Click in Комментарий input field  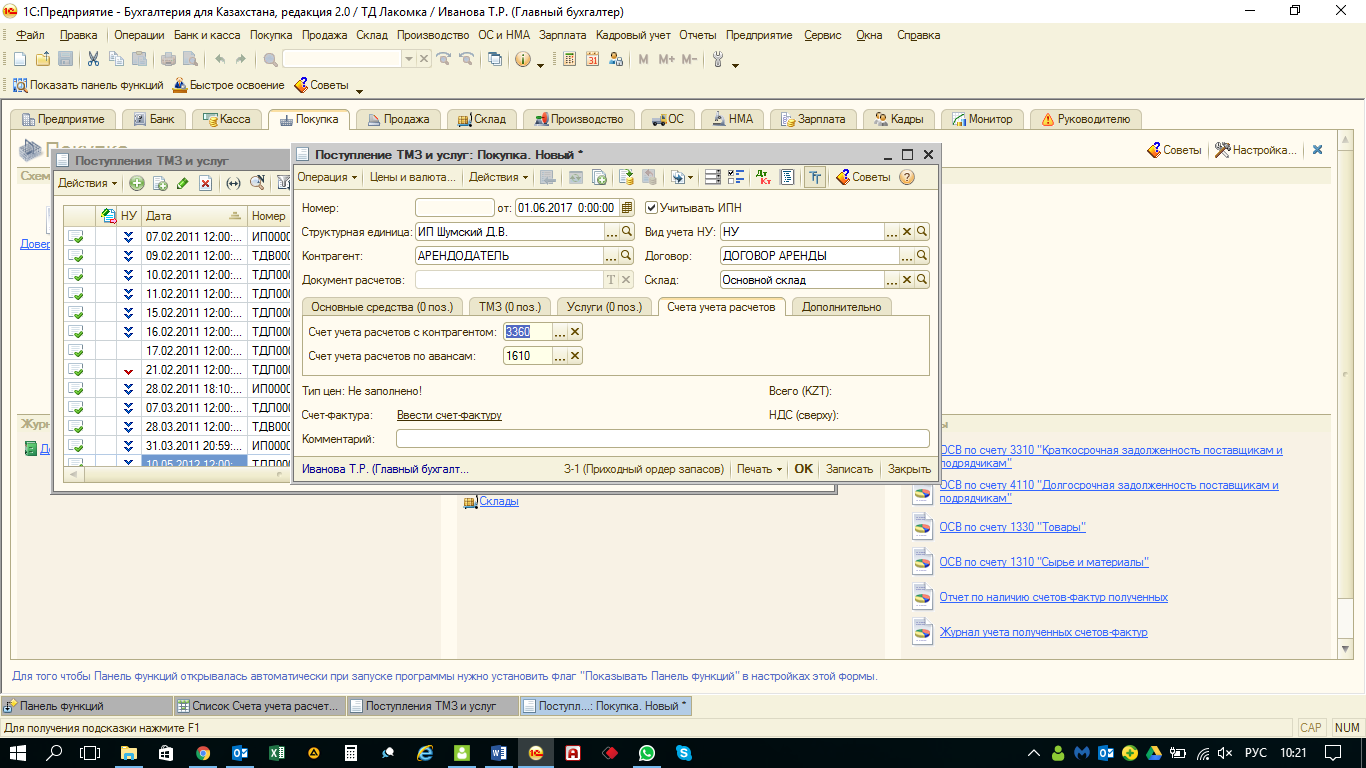pos(663,438)
